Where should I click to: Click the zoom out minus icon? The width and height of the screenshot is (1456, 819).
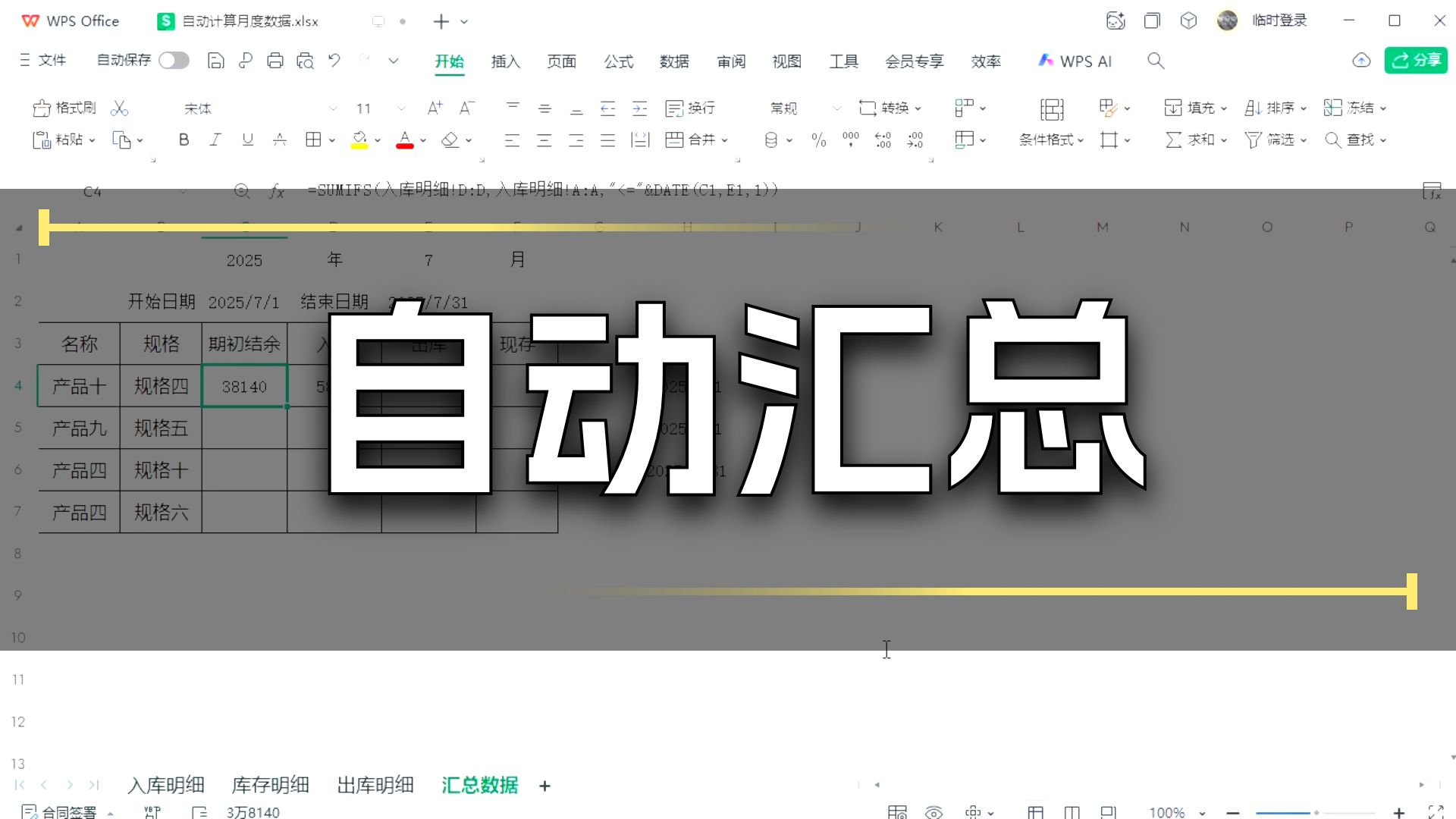[1233, 813]
